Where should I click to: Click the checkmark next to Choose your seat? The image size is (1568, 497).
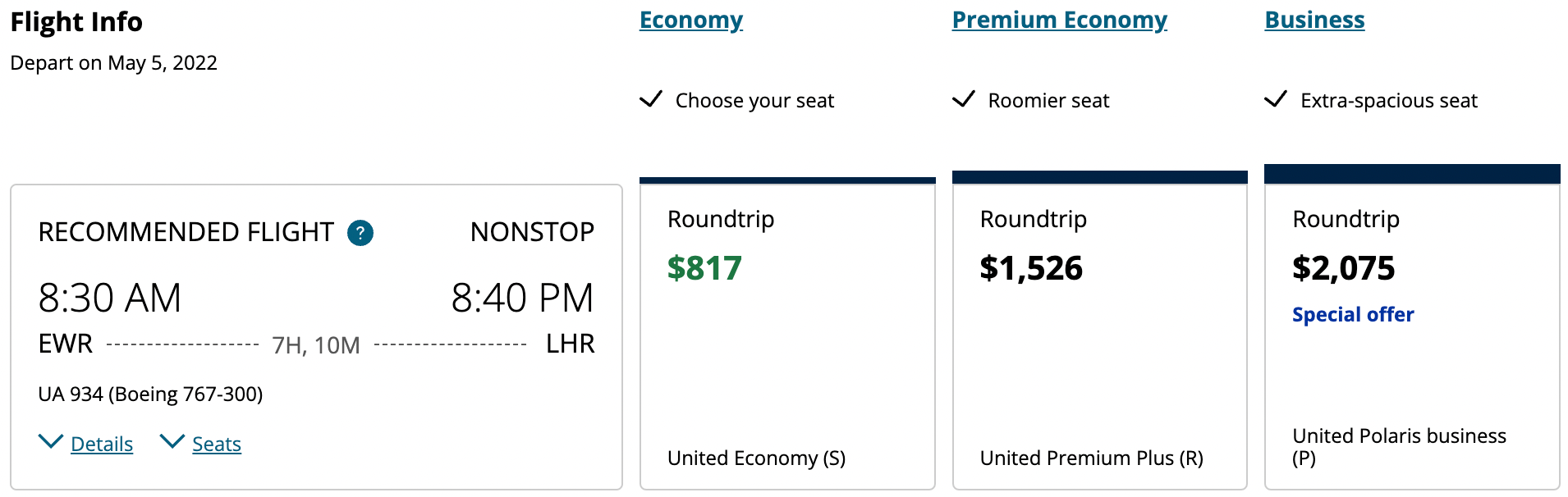pyautogui.click(x=649, y=98)
